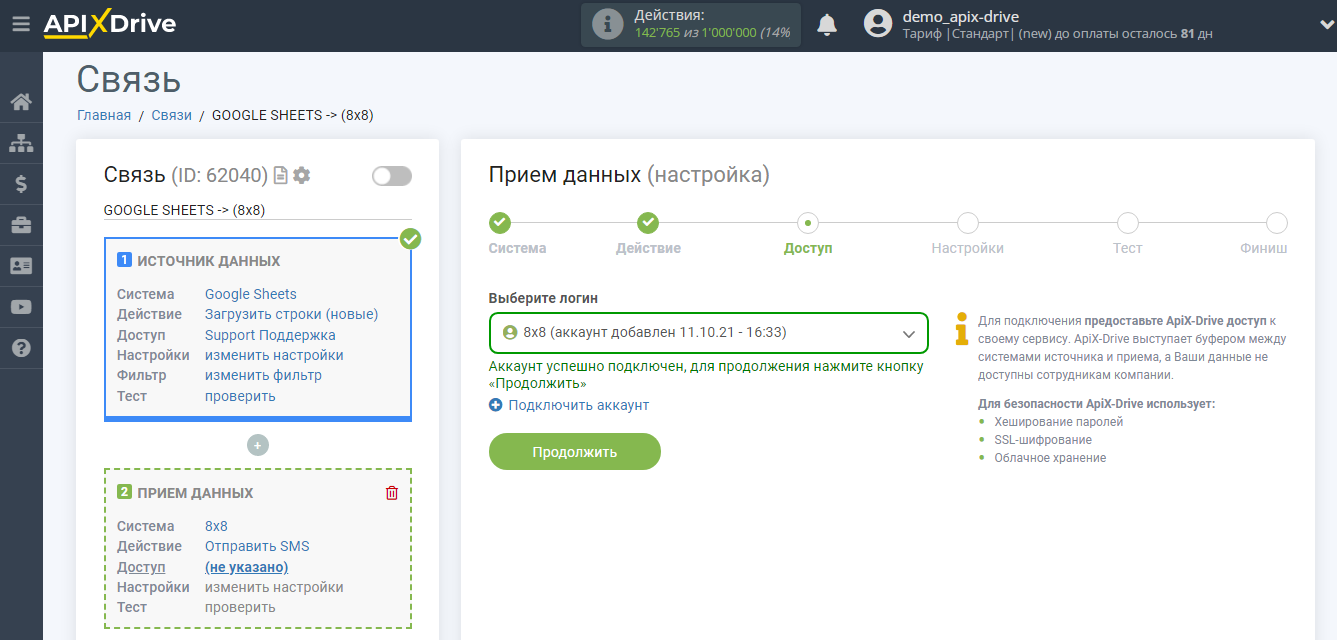This screenshot has height=640, width=1337.
Task: Click изменить фильтр link
Action: tap(263, 375)
